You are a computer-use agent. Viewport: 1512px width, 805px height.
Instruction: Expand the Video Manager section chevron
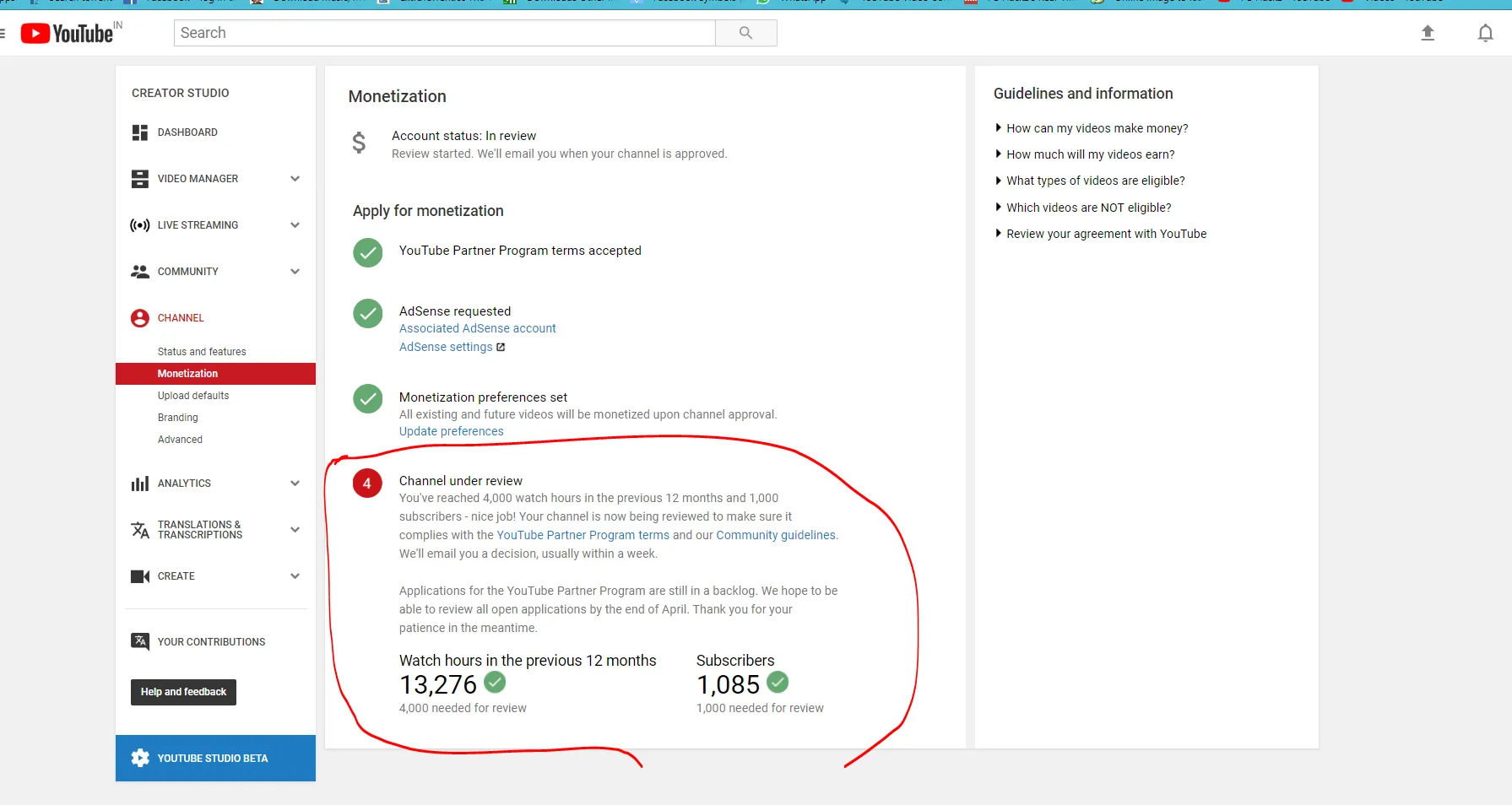coord(295,179)
